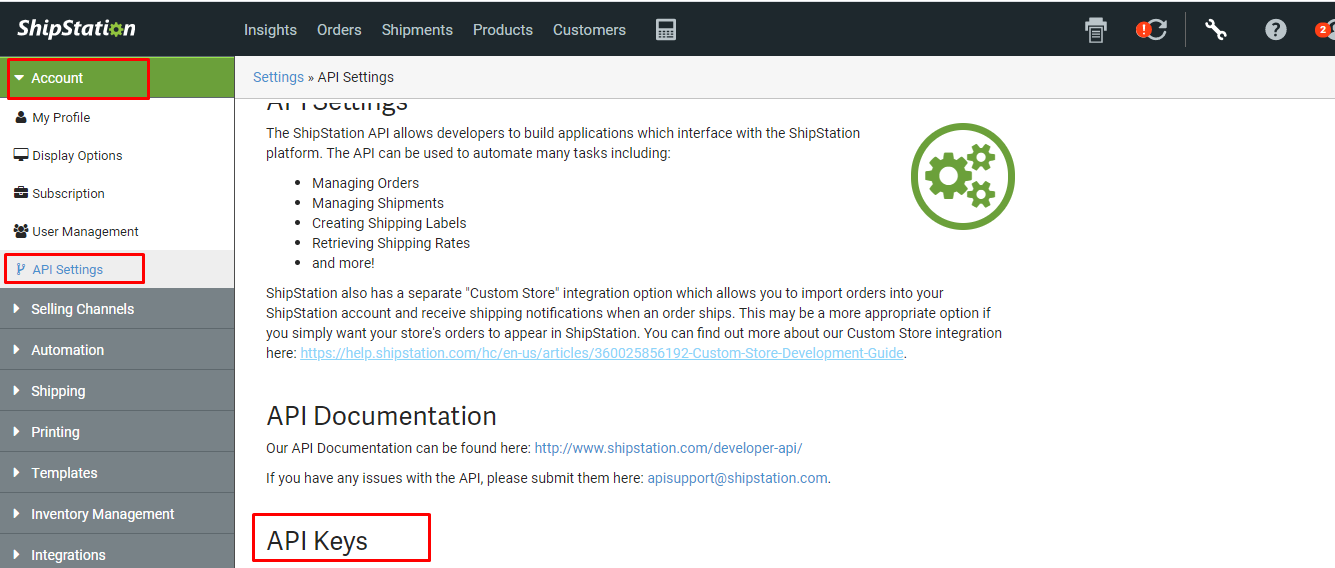
Task: Open the Insights menu
Action: click(x=270, y=30)
